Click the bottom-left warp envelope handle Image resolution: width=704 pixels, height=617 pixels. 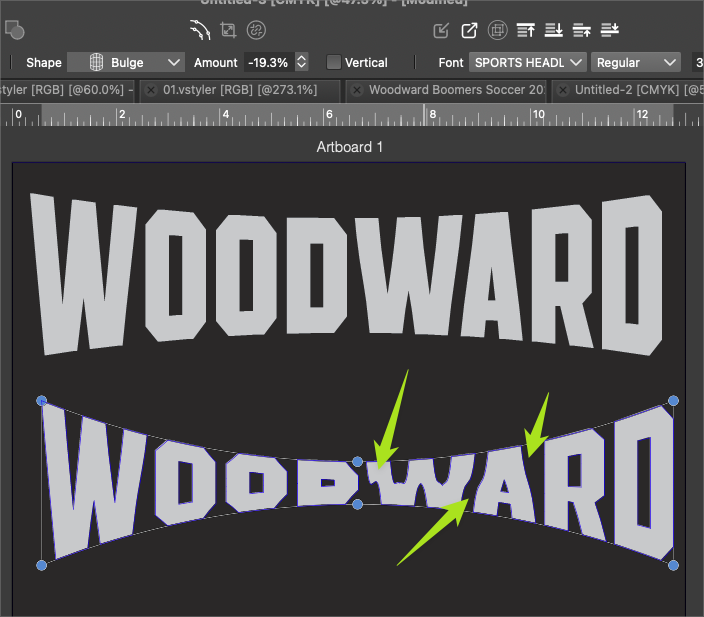coord(41,565)
